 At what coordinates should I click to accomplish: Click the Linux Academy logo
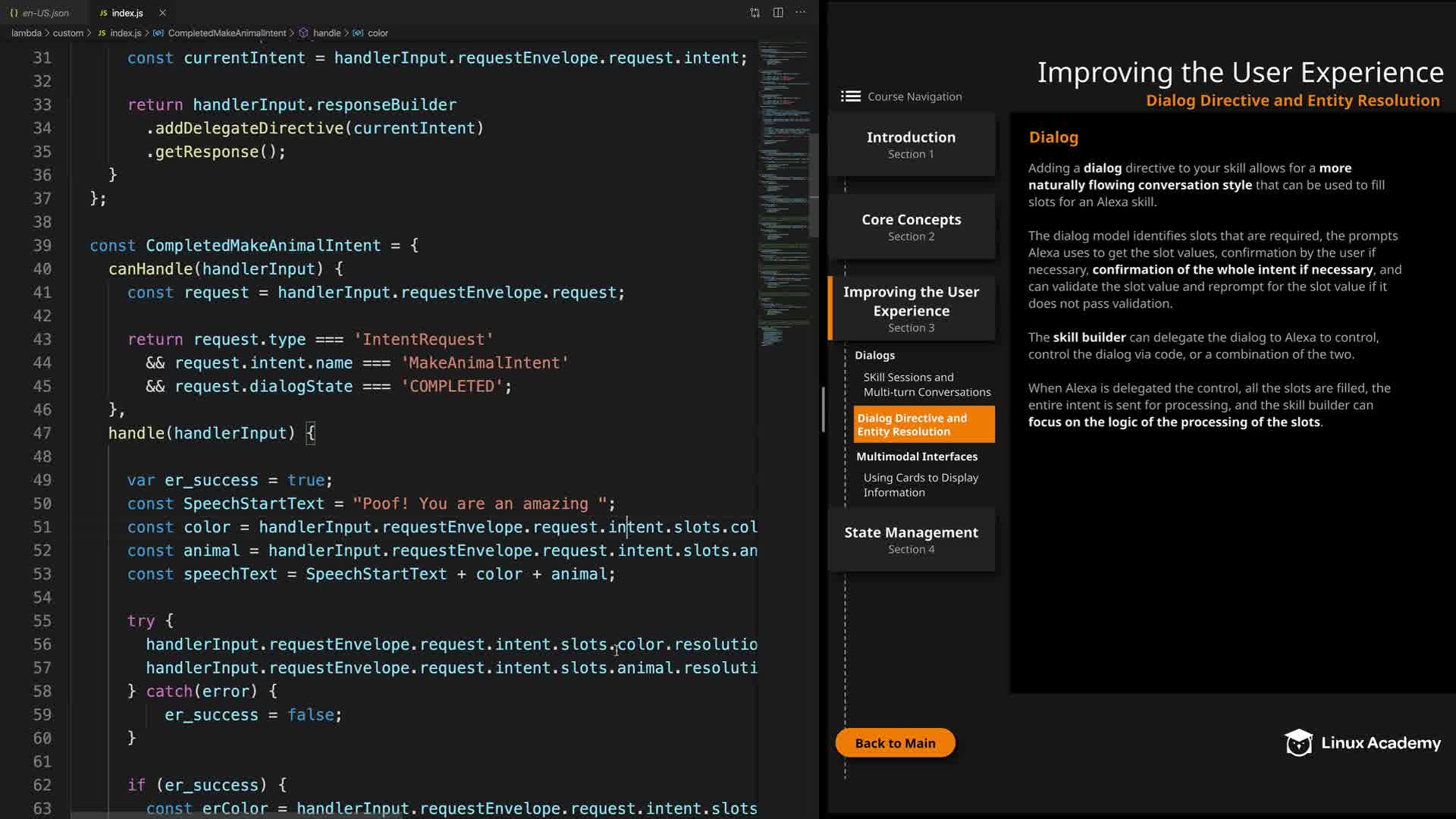click(x=1363, y=743)
